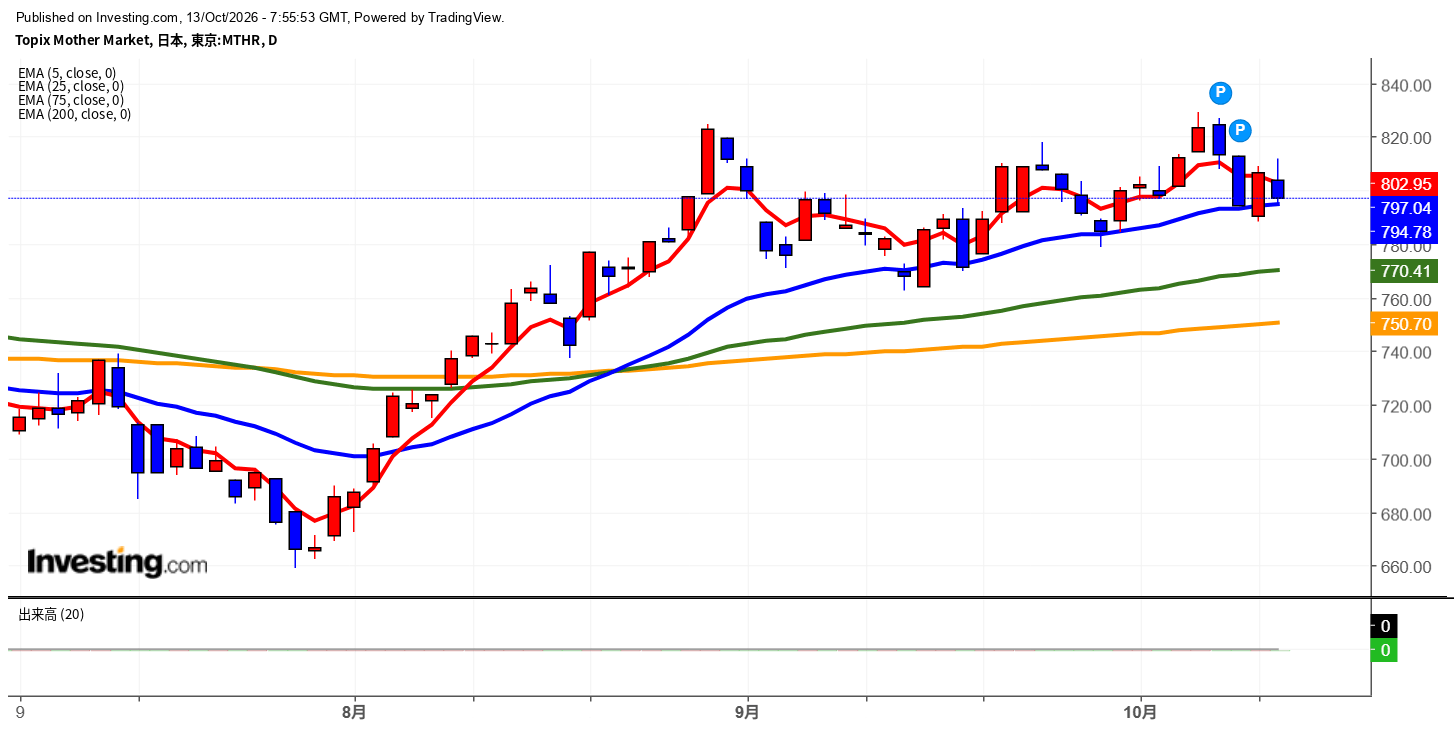Image resolution: width=1454 pixels, height=729 pixels.
Task: Click the 8月 label on time axis
Action: click(x=354, y=713)
